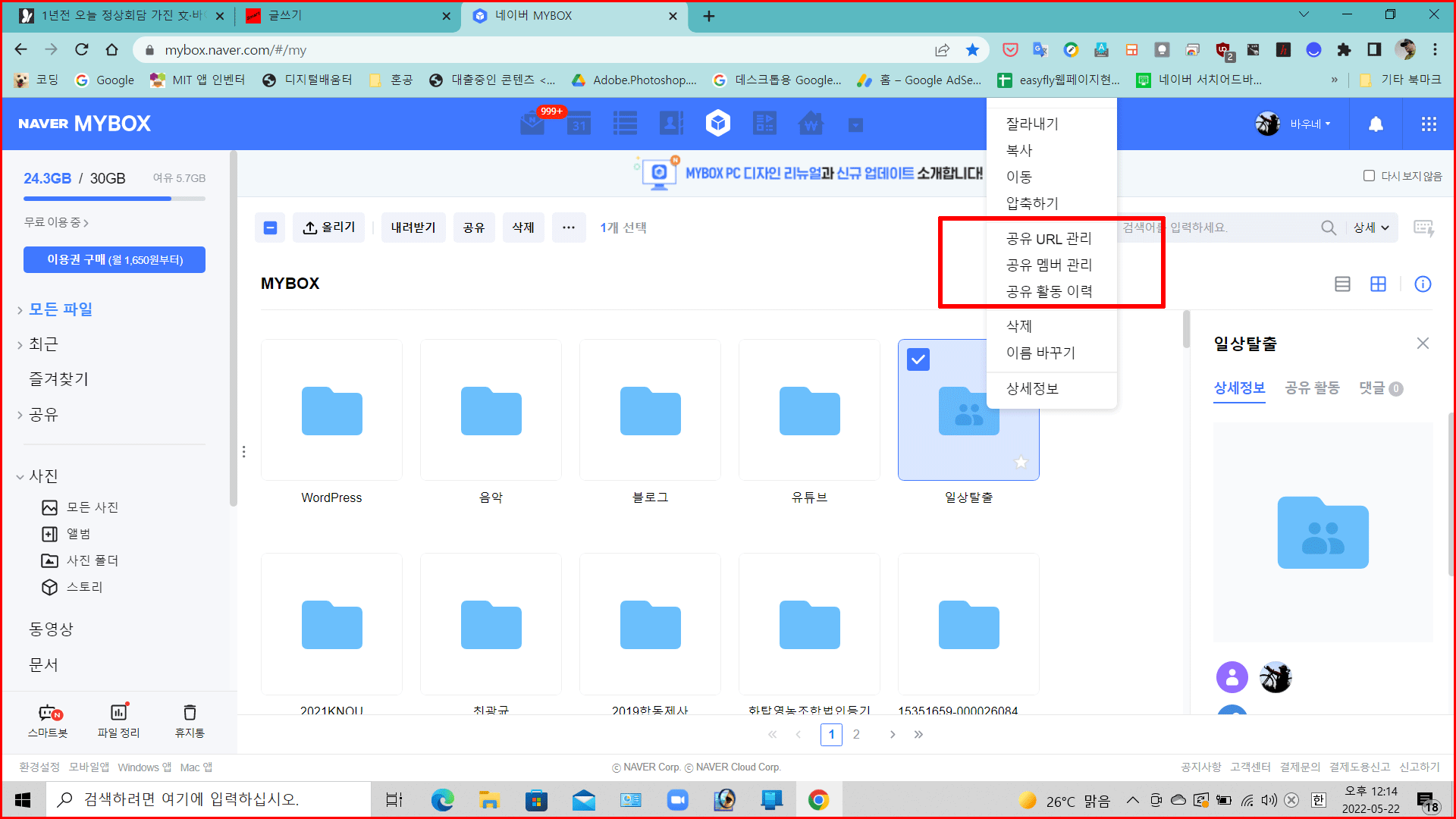Expand the 모든 파일 tree
Screen dimensions: 1456x819
pyautogui.click(x=20, y=310)
